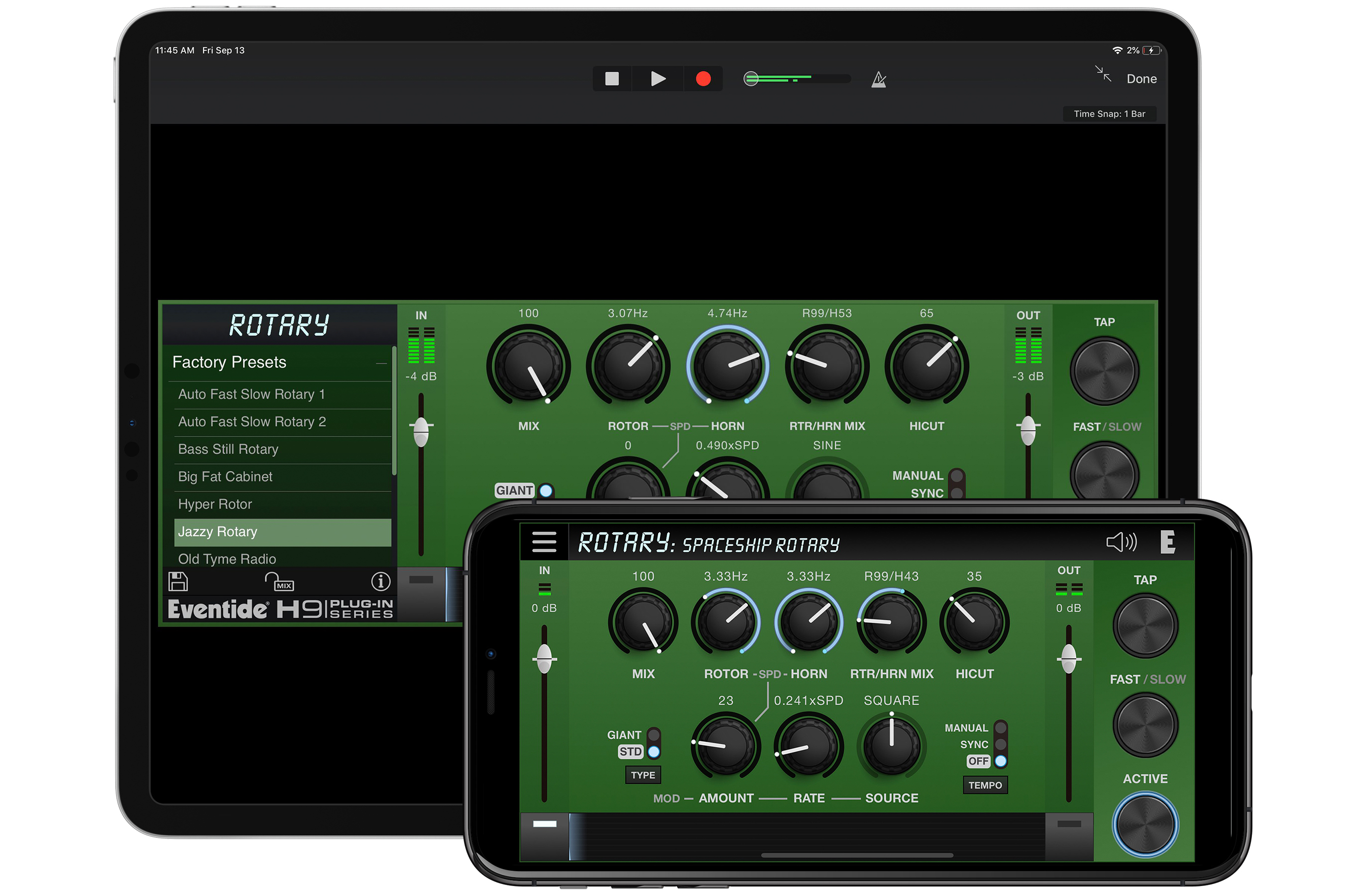1360x896 pixels.
Task: Select the SYNC tempo mode on the iPhone
Action: click(x=1000, y=745)
